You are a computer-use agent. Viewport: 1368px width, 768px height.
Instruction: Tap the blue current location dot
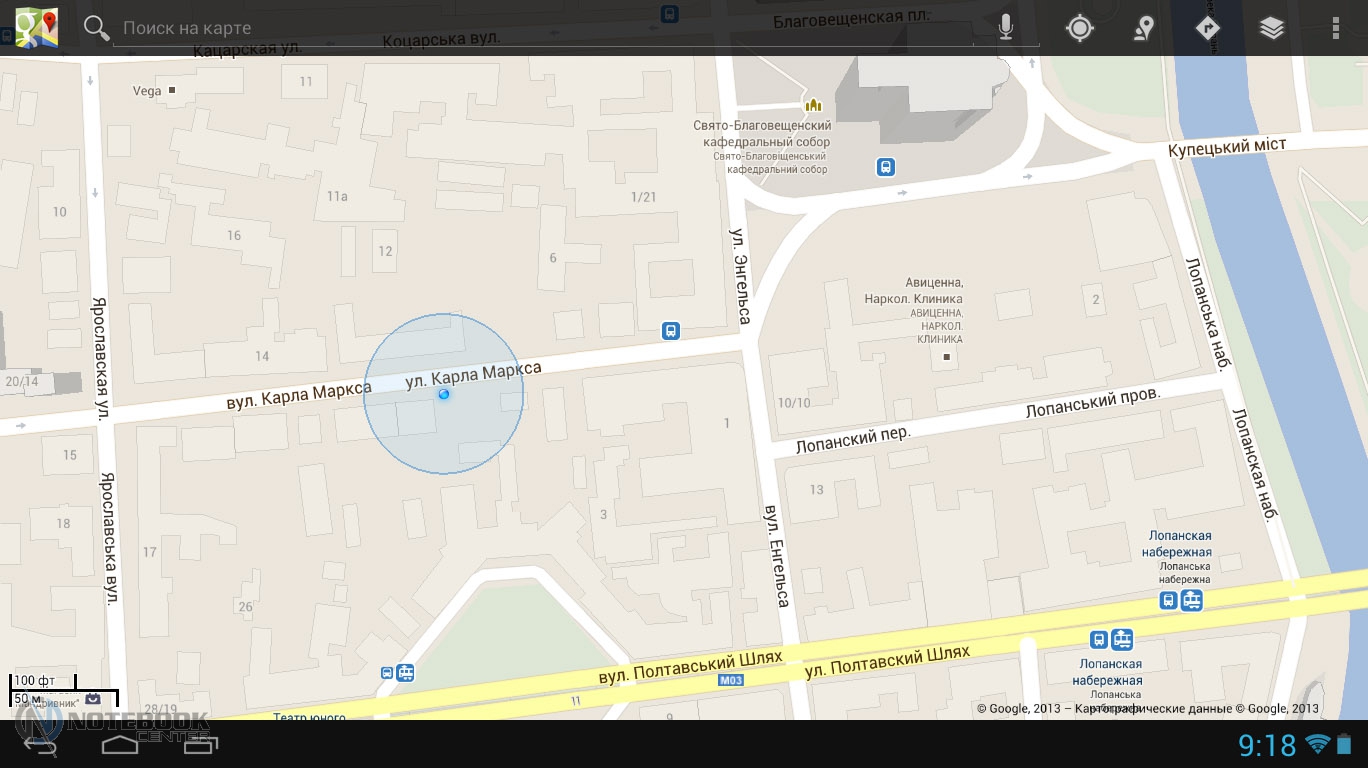point(444,394)
